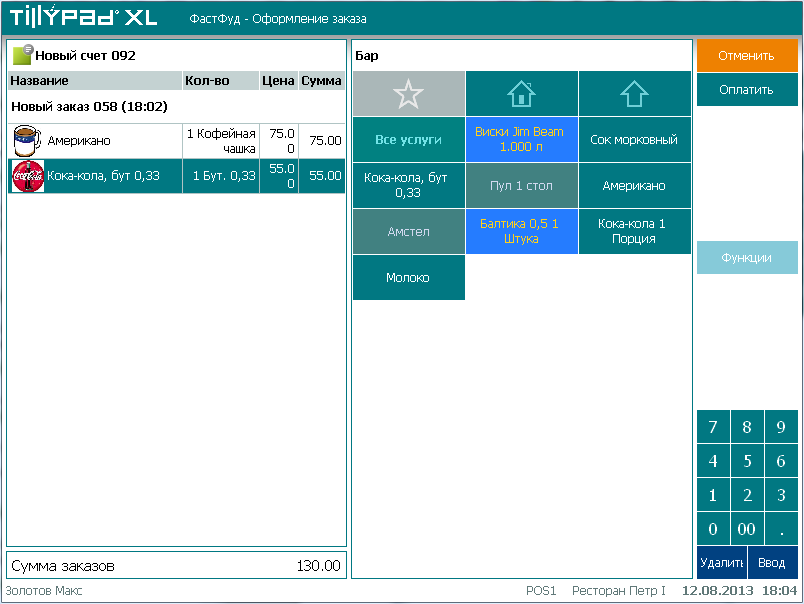Tap keypad double zero 00
The height and width of the screenshot is (604, 804).
point(747,529)
